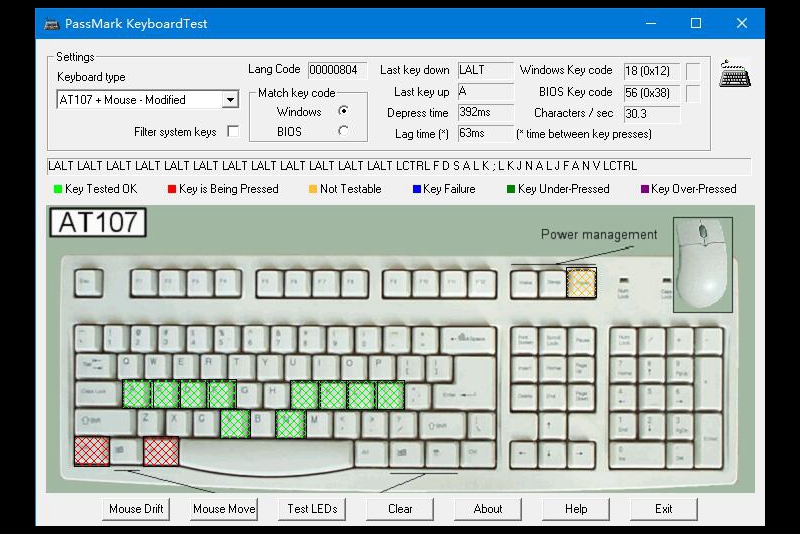Enable the Filter system keys checkbox
Screen dimensions: 800x534
(x=233, y=131)
